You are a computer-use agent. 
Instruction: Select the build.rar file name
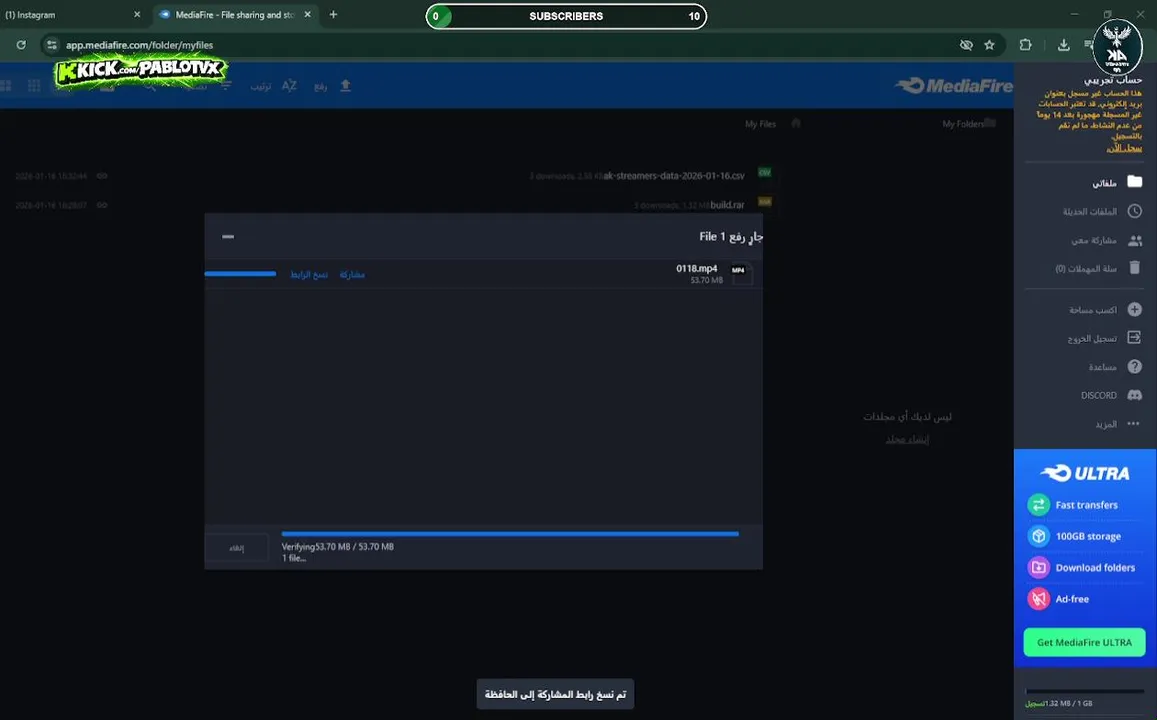728,204
